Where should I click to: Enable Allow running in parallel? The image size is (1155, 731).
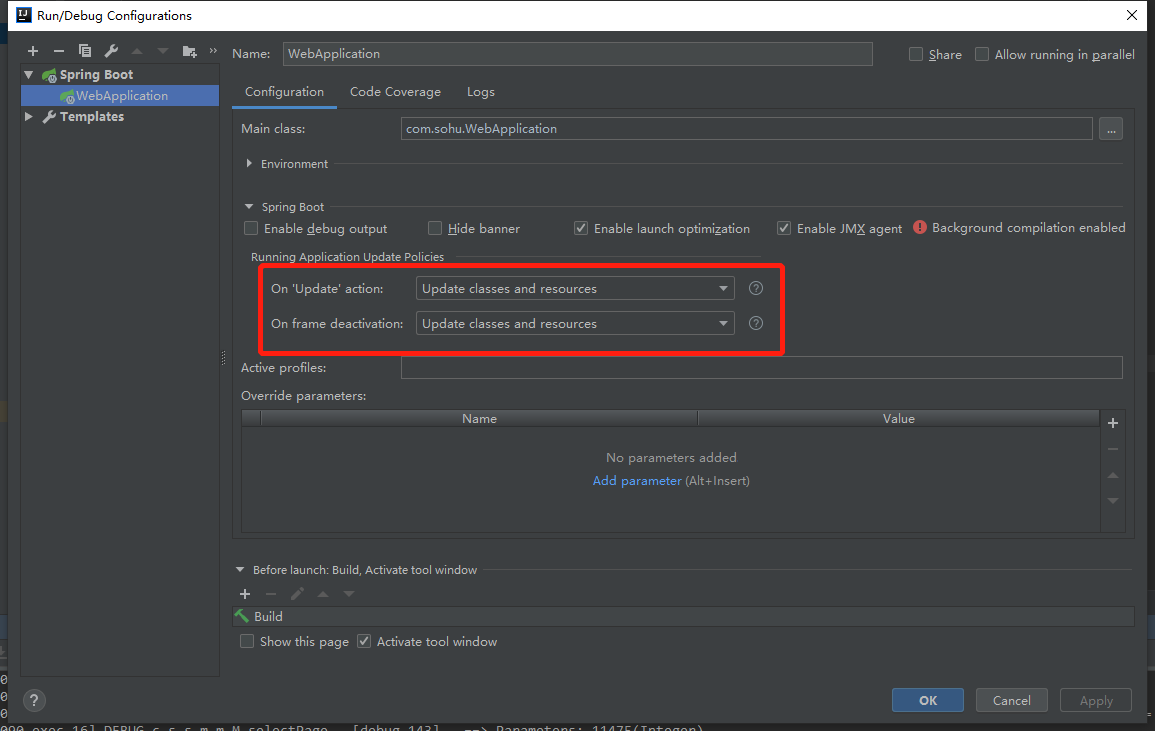pos(982,54)
